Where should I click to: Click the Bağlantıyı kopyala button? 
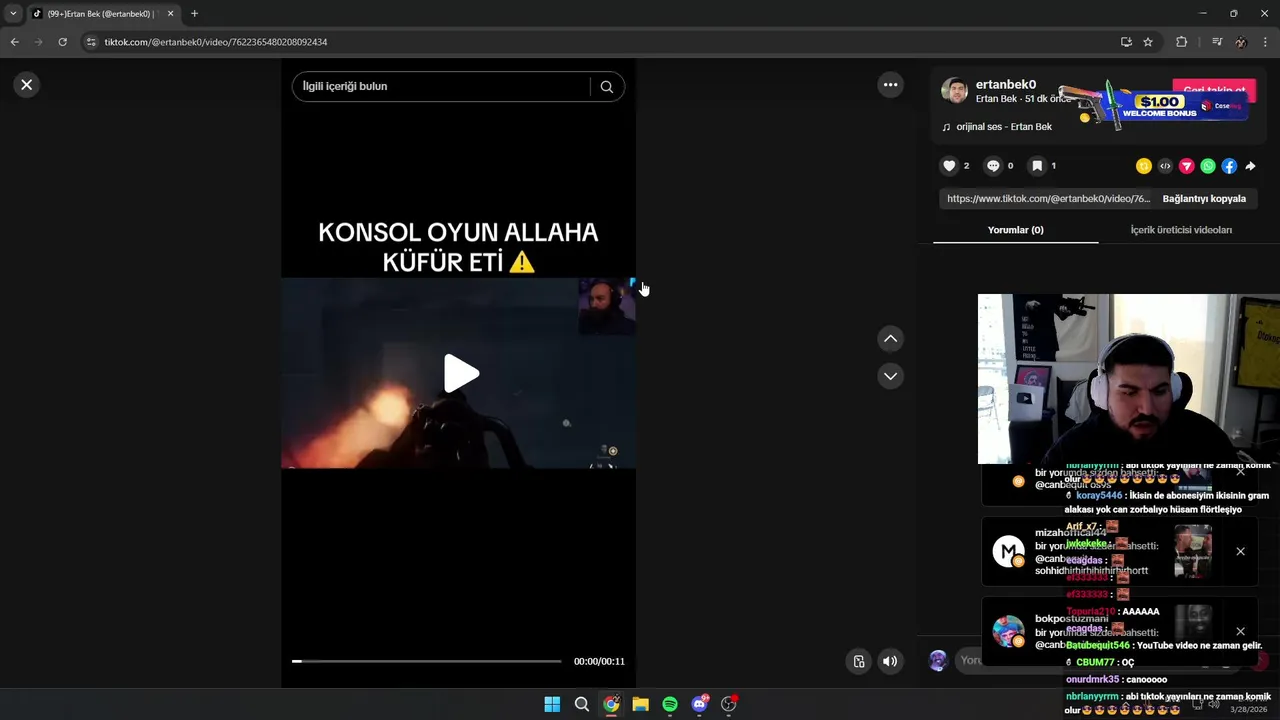(1204, 199)
